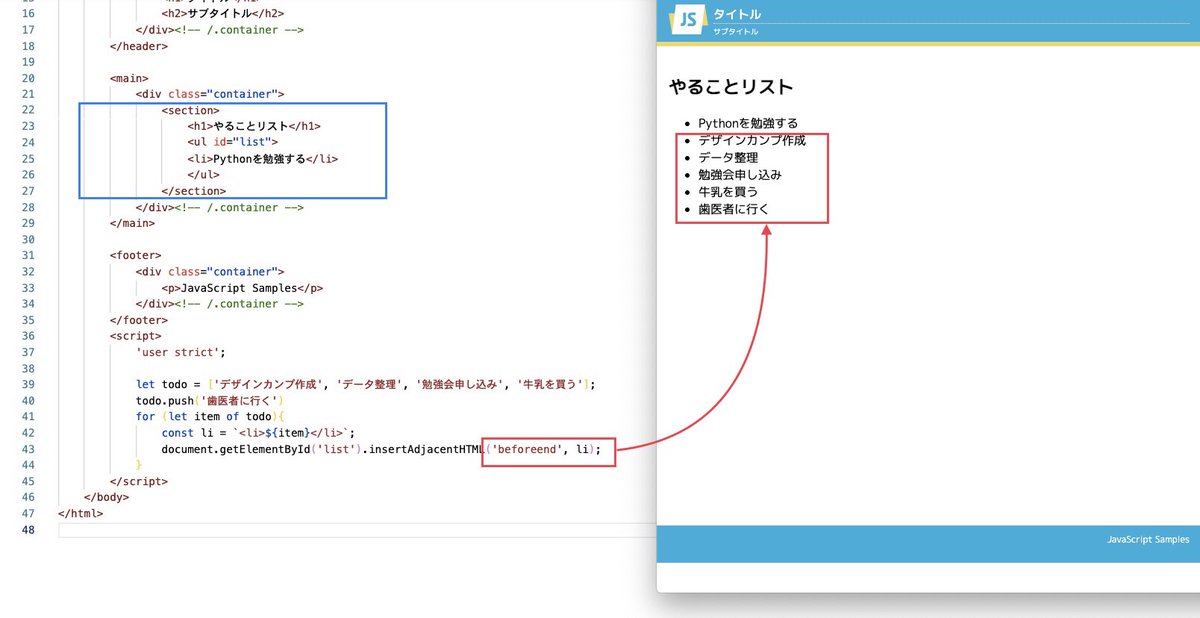Screen dimensions: 1200x618
Task: Click the </html> closing tag in the editor
Action: [80, 513]
